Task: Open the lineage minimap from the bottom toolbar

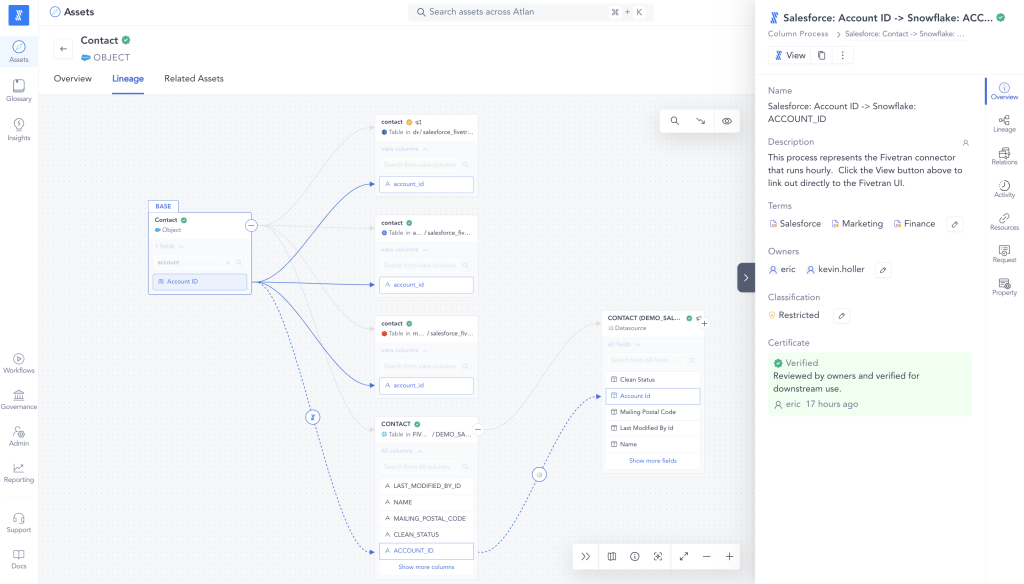Action: [x=611, y=556]
